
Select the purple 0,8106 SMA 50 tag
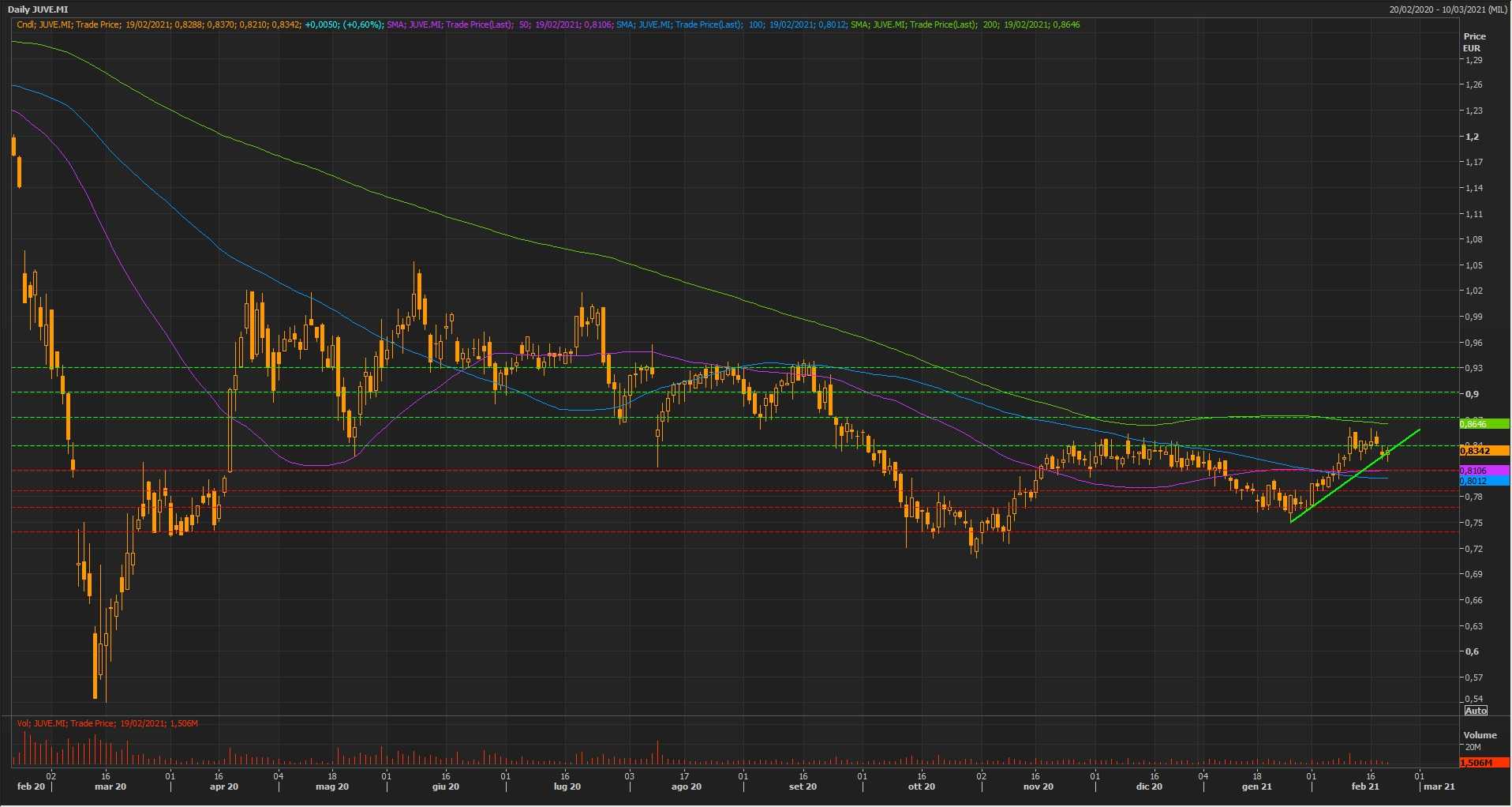coord(1484,471)
